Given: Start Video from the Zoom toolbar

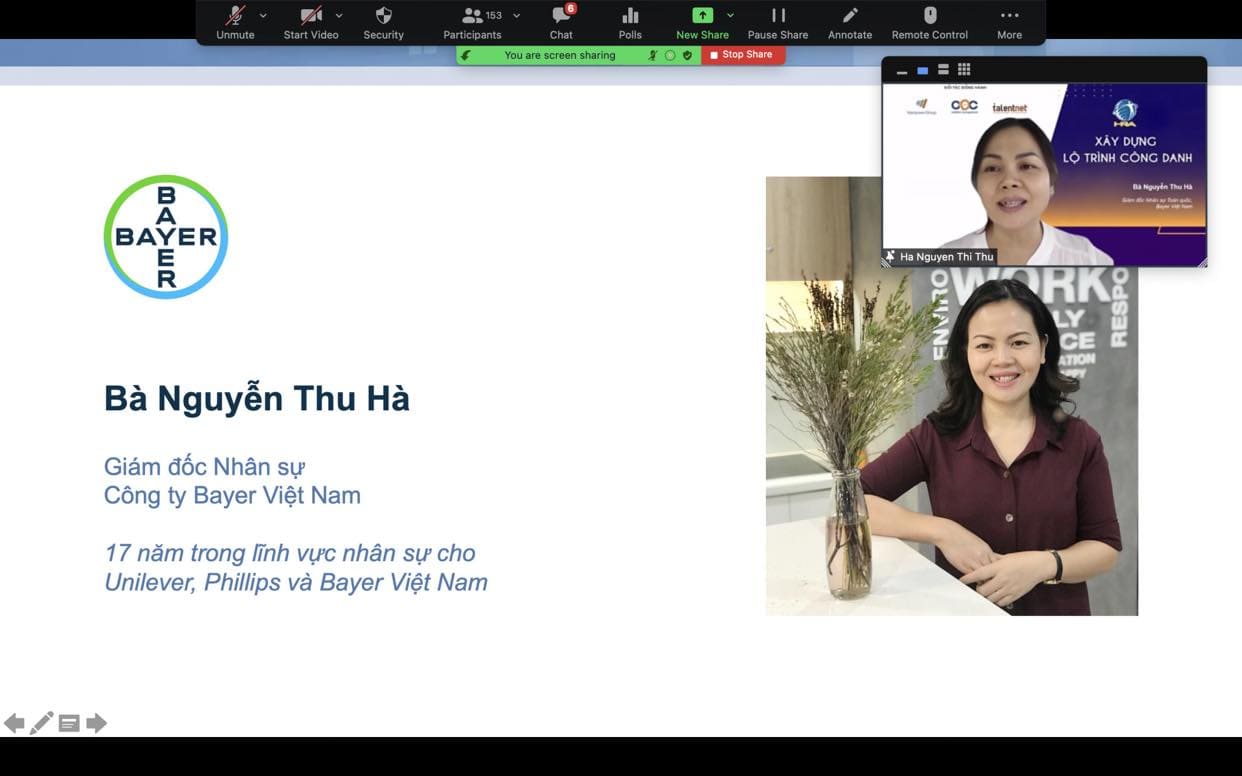Looking at the screenshot, I should pos(311,23).
